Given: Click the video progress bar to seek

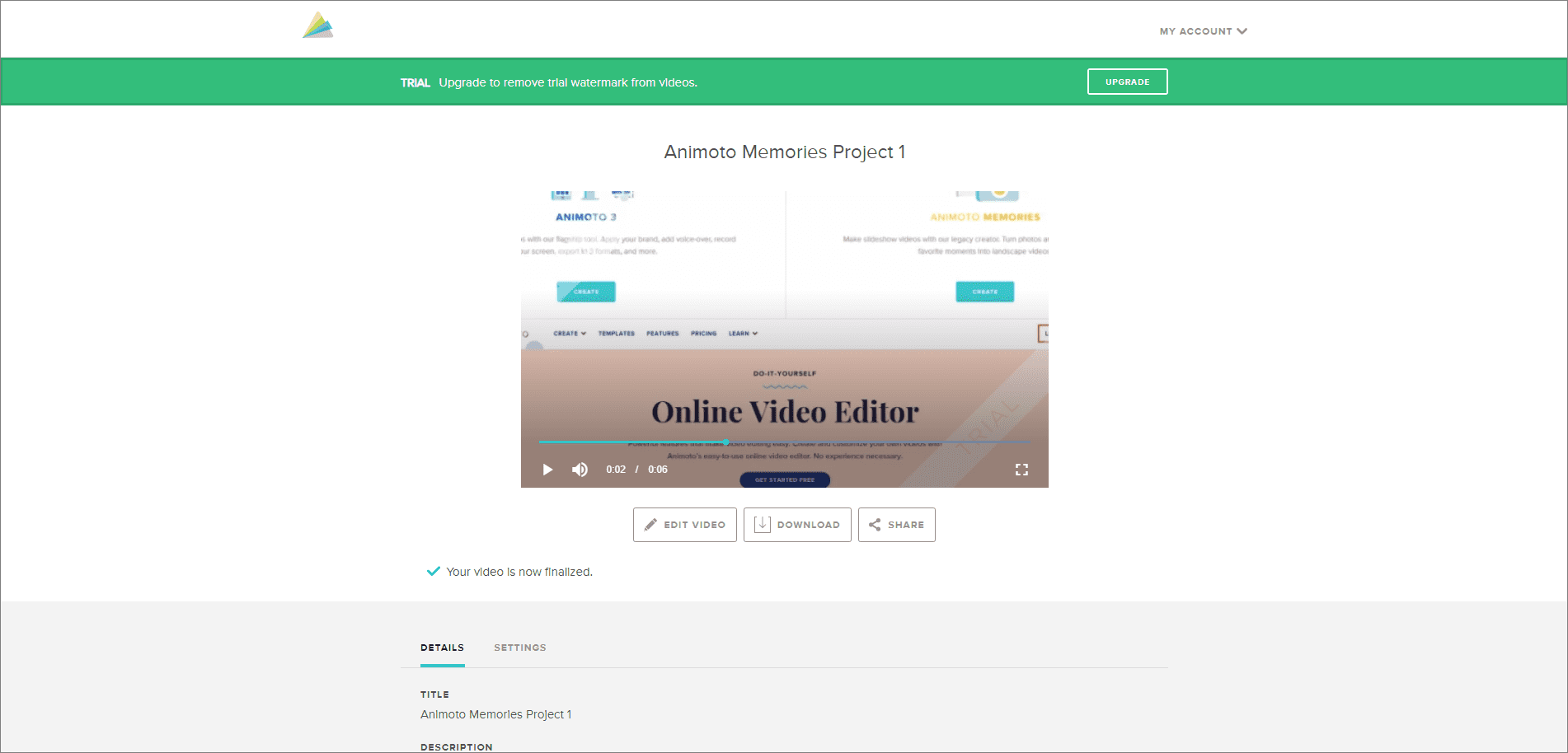Looking at the screenshot, I should (x=783, y=442).
